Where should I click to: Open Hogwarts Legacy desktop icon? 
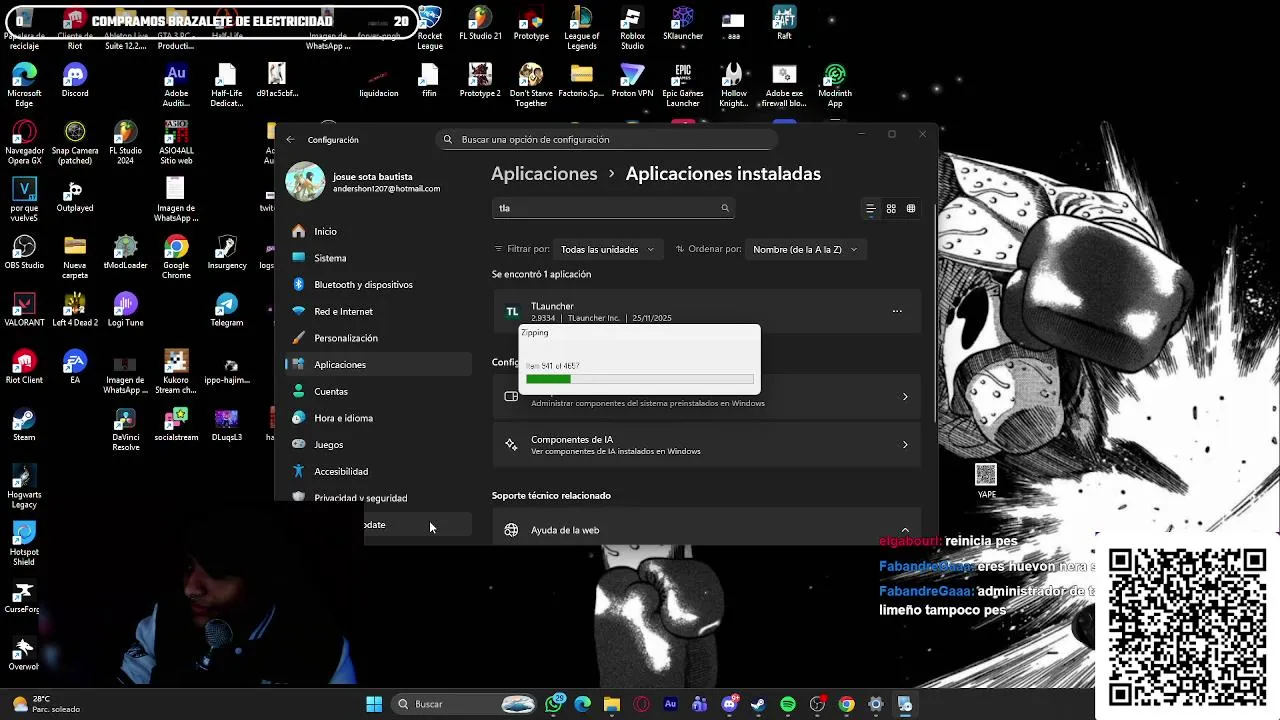24,487
